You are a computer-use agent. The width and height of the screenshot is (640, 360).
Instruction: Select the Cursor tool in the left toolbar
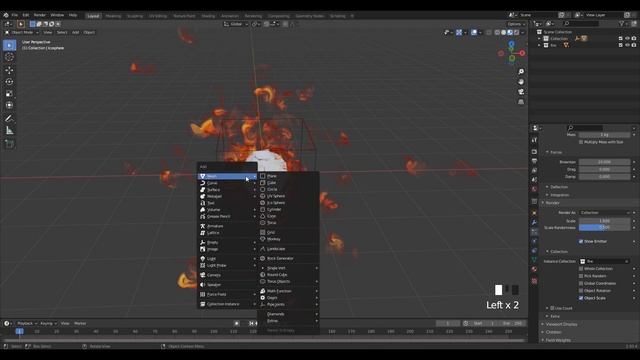(x=9, y=57)
